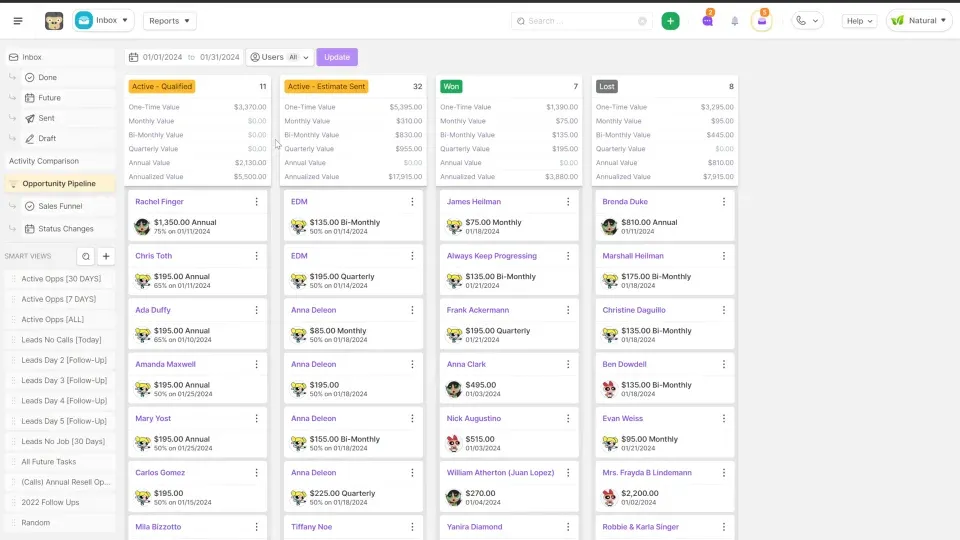Click the hamburger menu icon
Viewport: 960px width, 540px height.
(18, 21)
